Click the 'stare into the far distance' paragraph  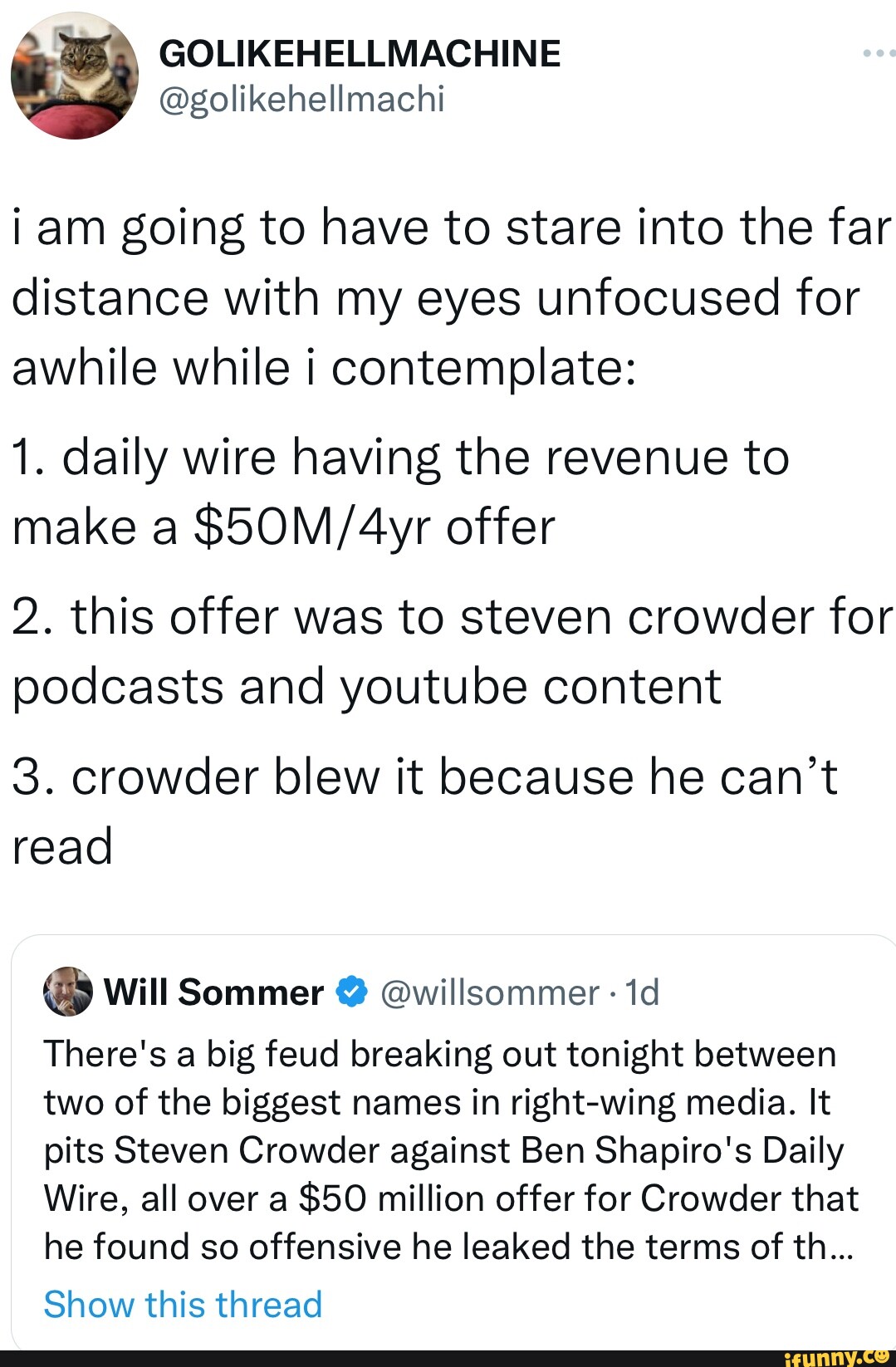point(448,297)
